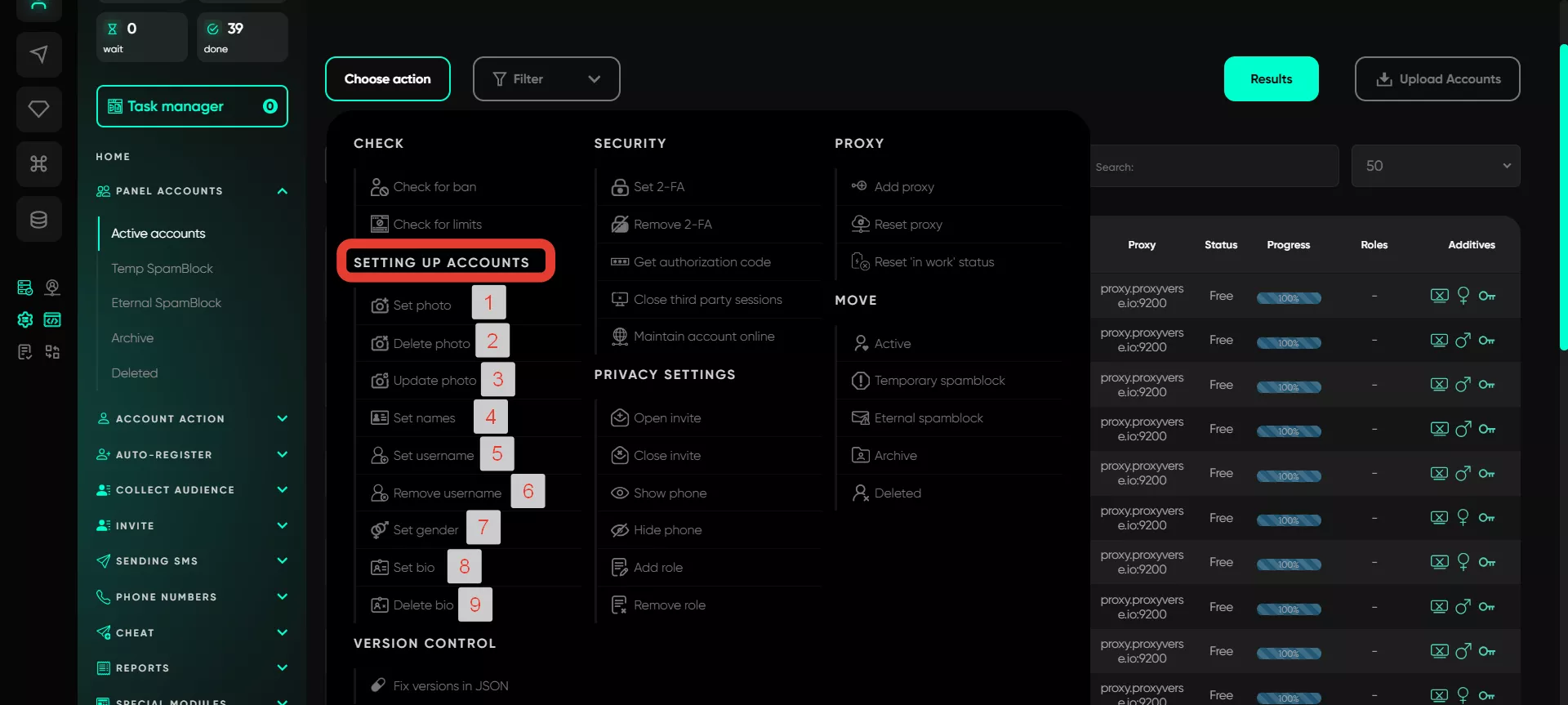Click the Remove role action

tap(669, 605)
